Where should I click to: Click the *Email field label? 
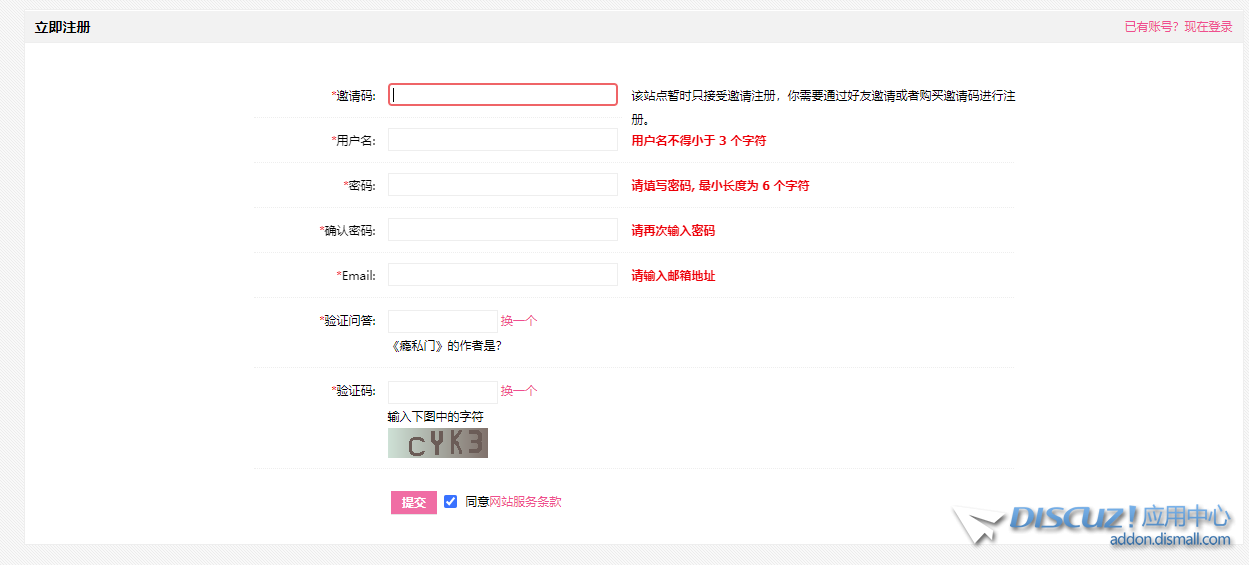tap(356, 275)
